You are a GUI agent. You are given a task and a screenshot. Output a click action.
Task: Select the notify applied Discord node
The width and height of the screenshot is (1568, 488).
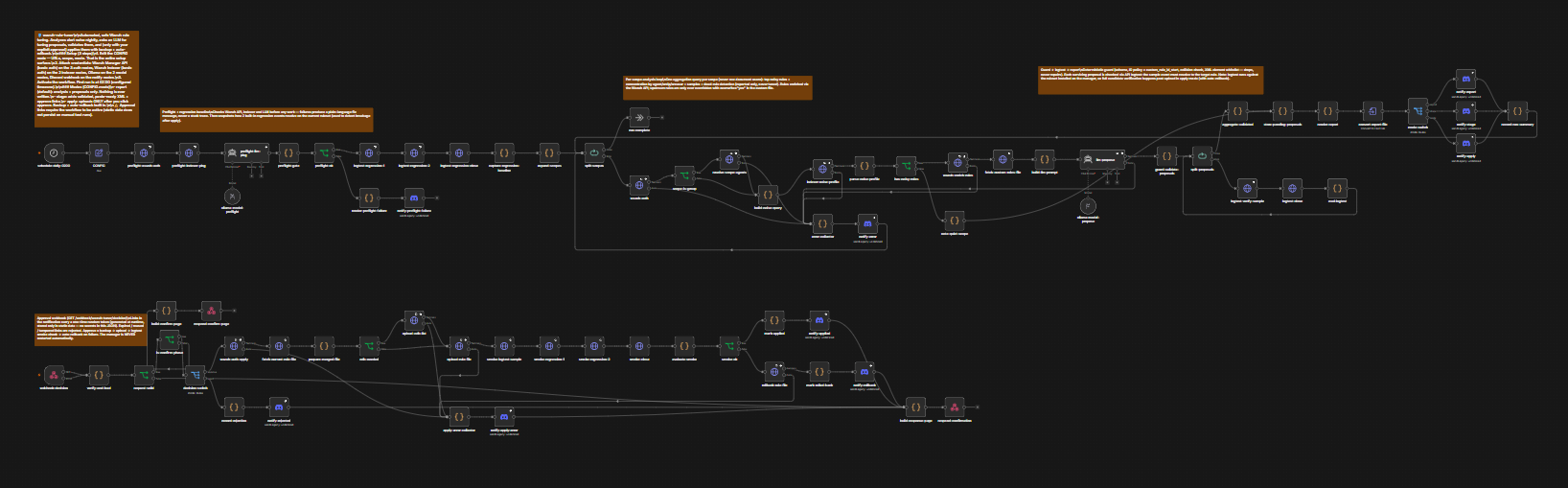(819, 320)
